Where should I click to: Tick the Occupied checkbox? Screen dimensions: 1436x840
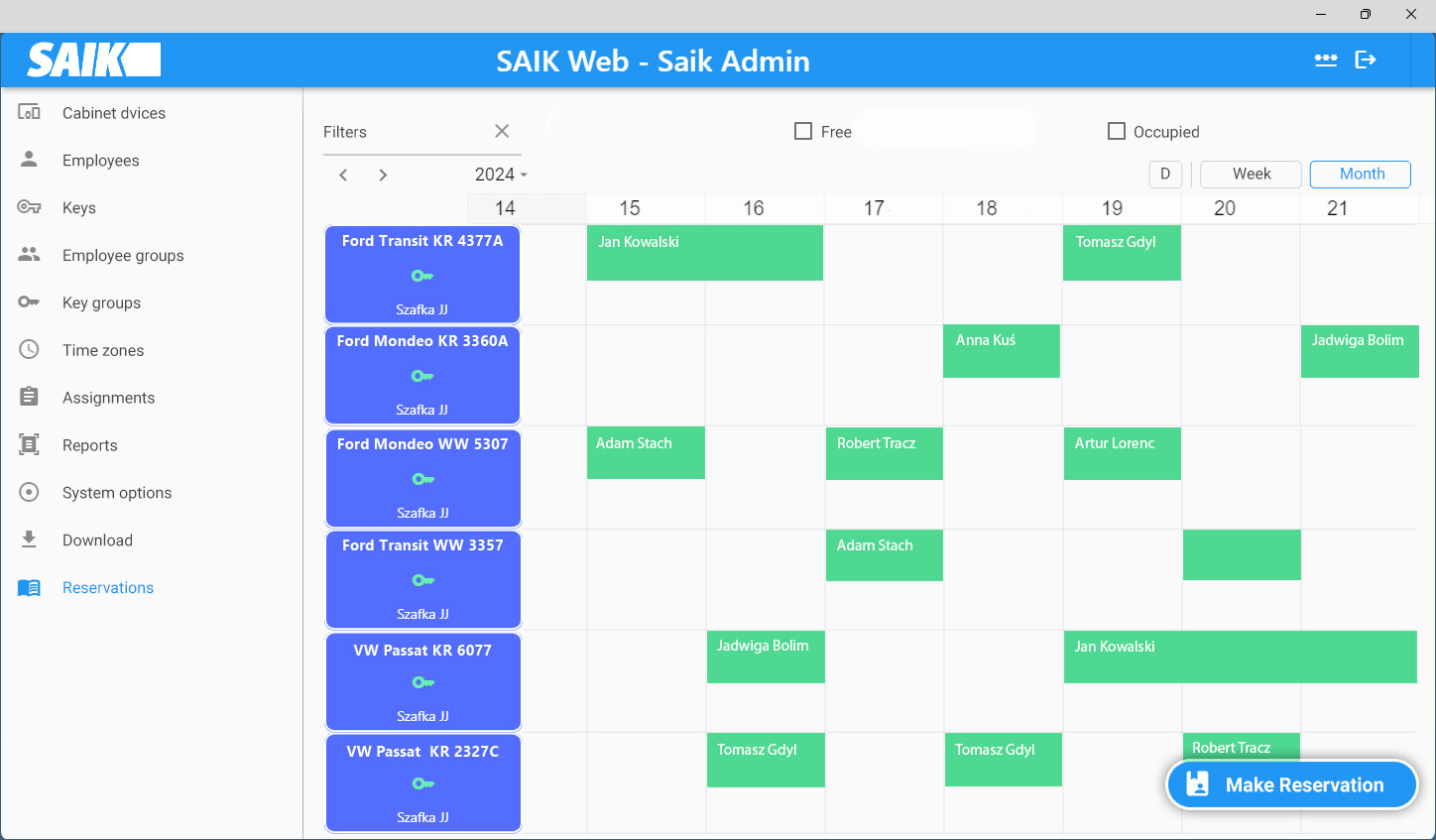pos(1117,131)
